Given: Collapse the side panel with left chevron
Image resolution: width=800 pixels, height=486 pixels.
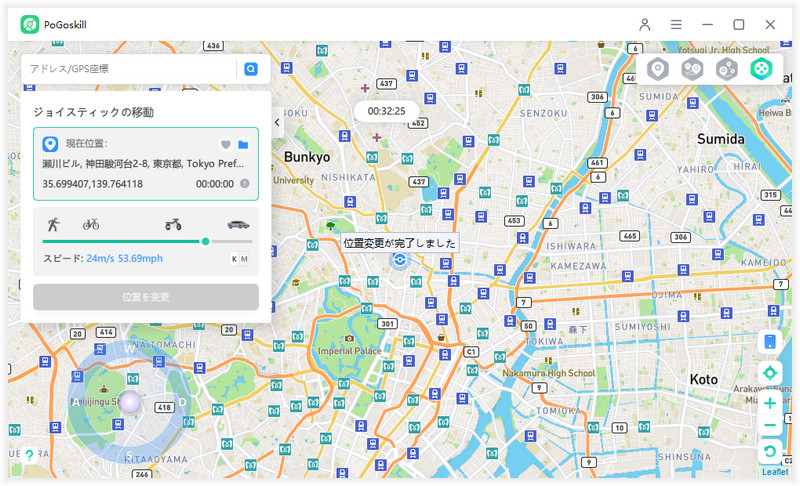Looking at the screenshot, I should point(277,122).
